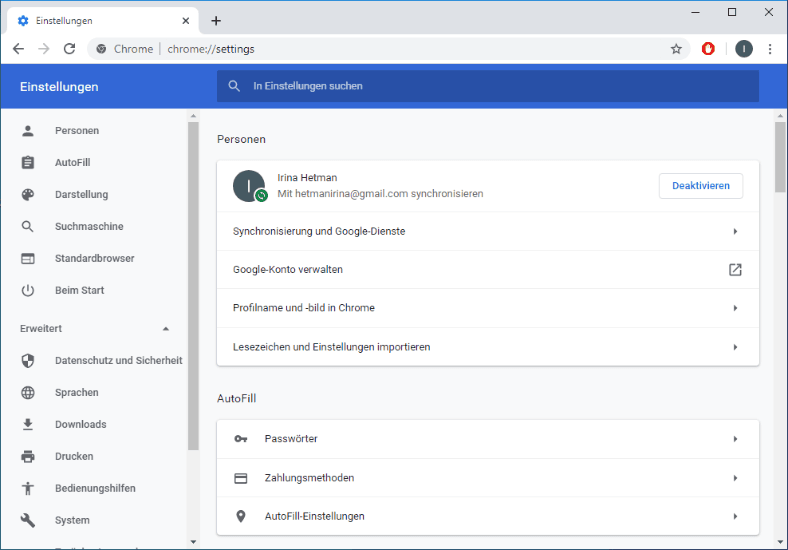Open the red ad-blocker extension icon

(x=708, y=49)
